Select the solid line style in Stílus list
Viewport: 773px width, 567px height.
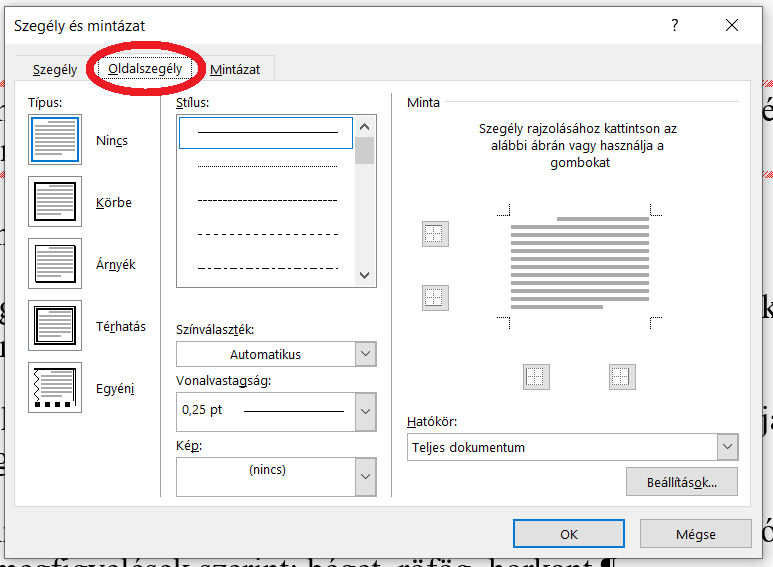pyautogui.click(x=266, y=132)
